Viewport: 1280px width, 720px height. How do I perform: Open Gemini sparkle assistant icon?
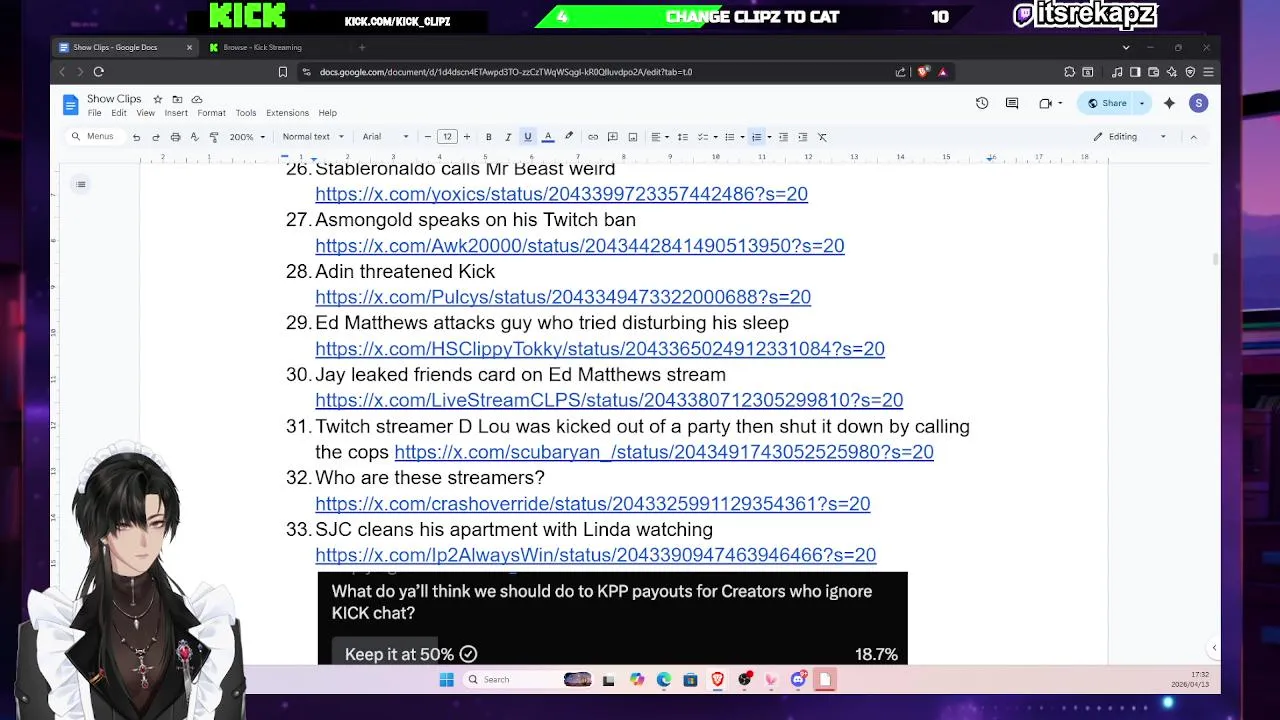point(1169,103)
